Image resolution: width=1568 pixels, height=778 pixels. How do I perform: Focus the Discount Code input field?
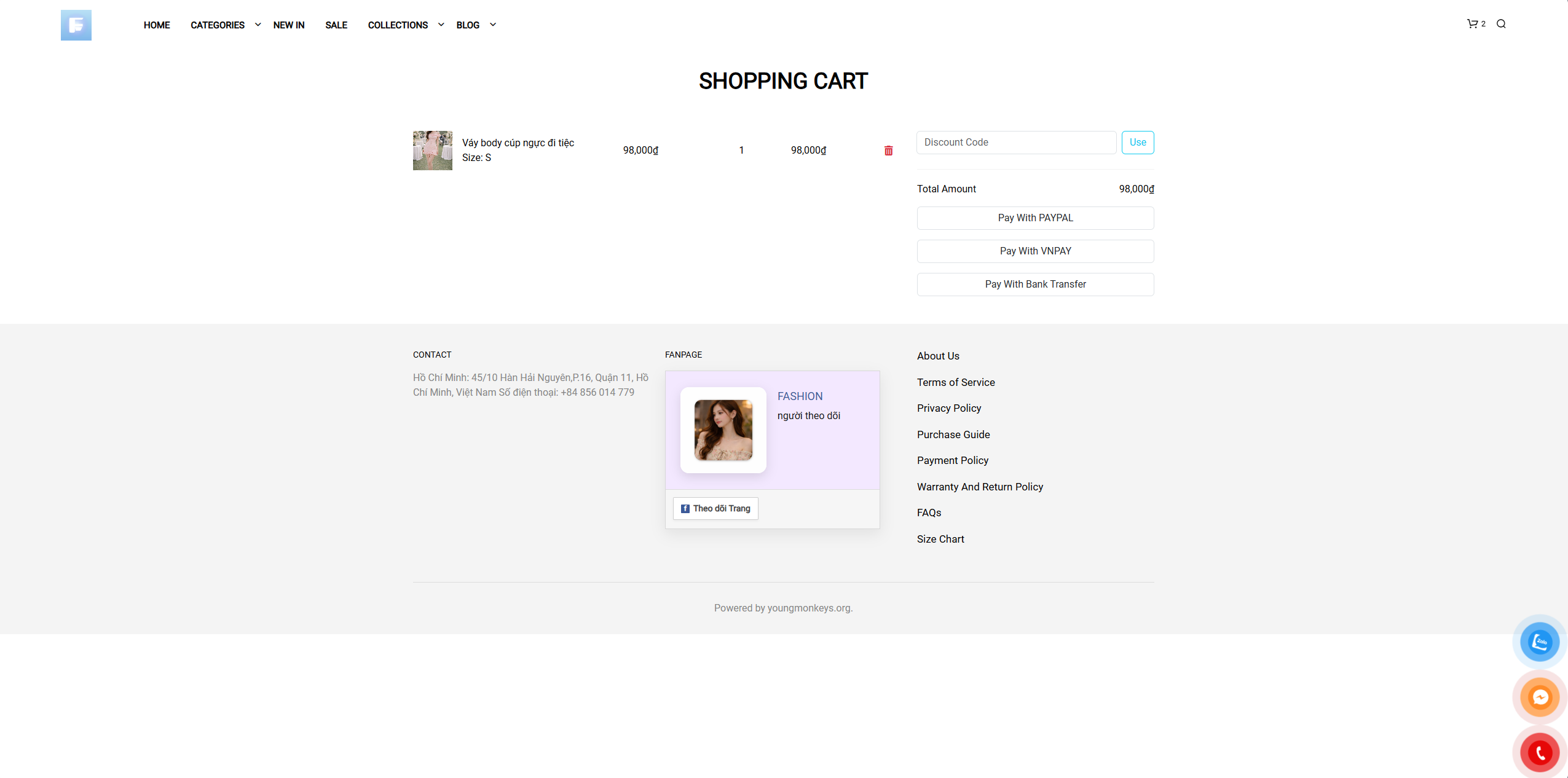[x=1016, y=143]
